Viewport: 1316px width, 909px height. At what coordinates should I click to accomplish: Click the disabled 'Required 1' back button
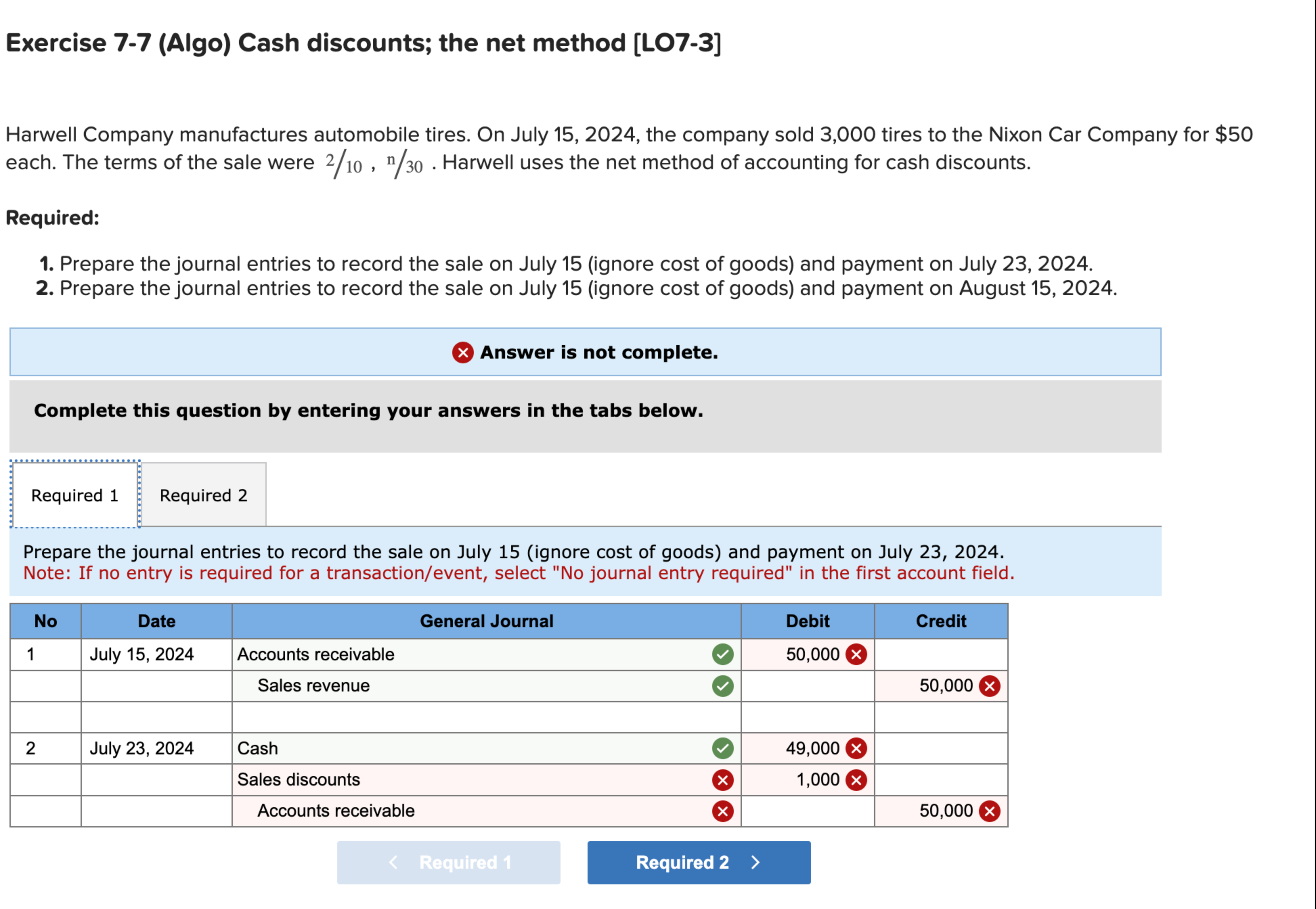[448, 862]
